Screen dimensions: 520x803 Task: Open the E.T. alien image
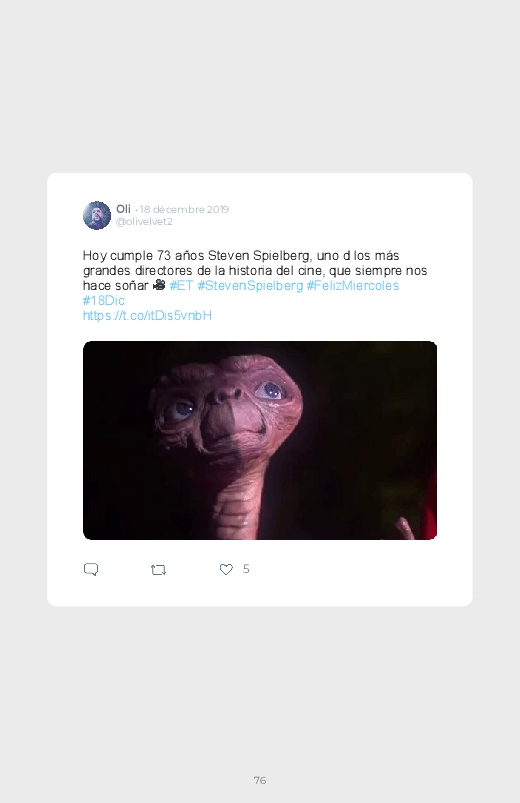[260, 440]
